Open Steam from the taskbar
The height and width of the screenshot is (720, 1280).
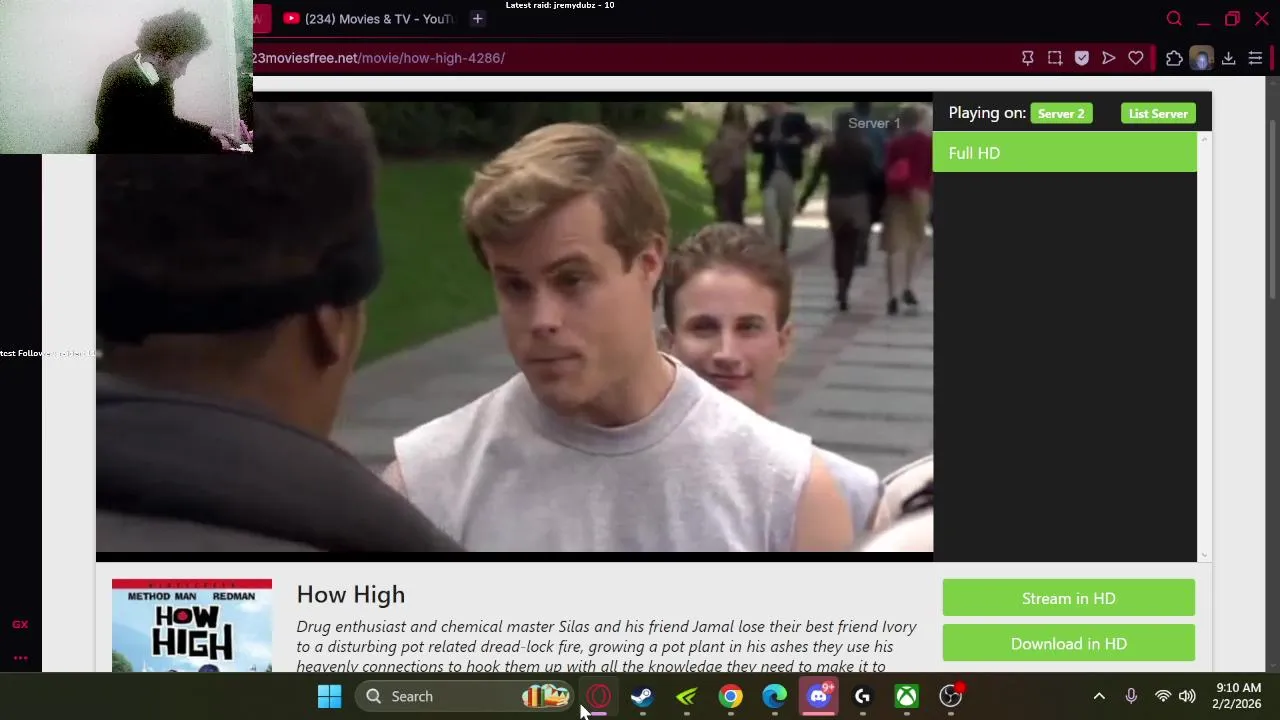coord(642,696)
